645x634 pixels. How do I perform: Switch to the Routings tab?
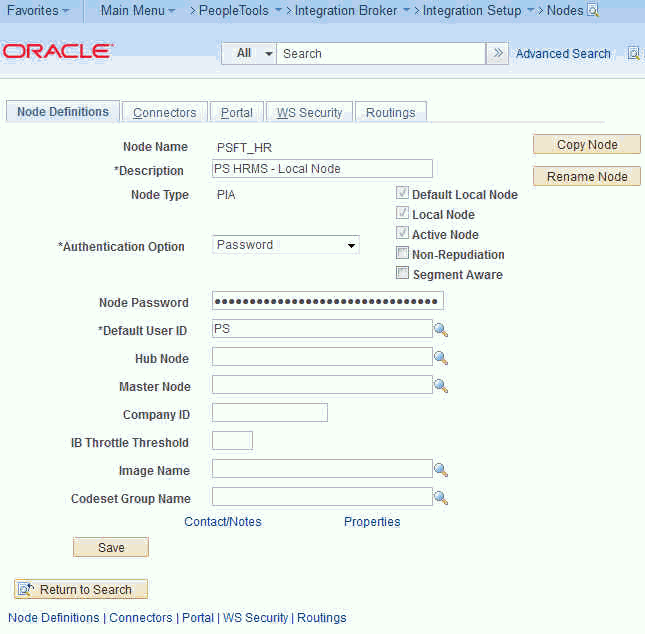tap(390, 112)
